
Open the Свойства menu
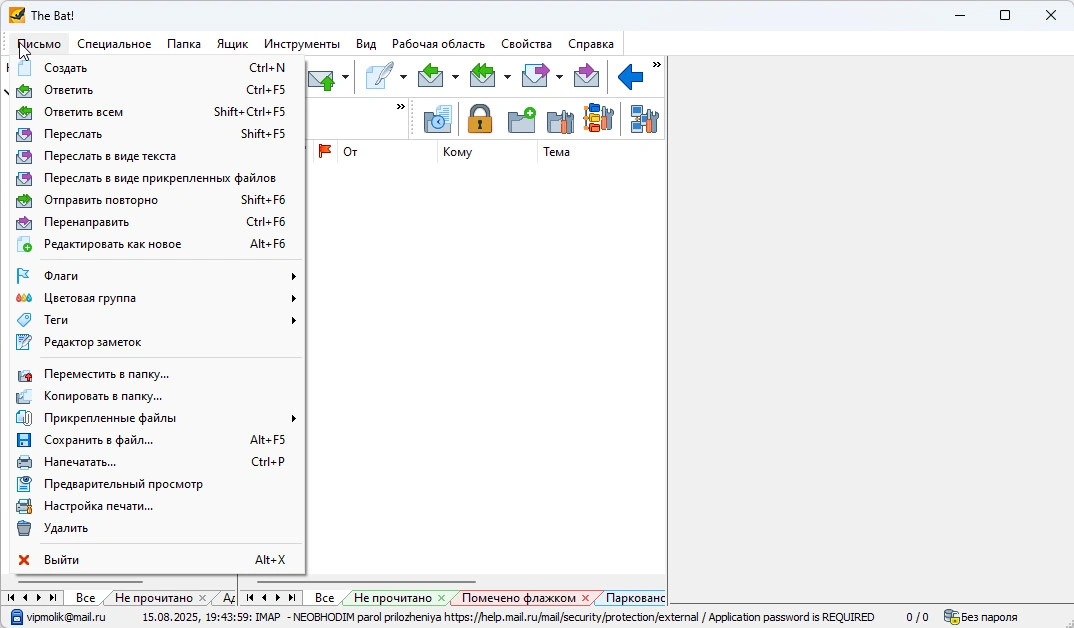click(x=526, y=44)
